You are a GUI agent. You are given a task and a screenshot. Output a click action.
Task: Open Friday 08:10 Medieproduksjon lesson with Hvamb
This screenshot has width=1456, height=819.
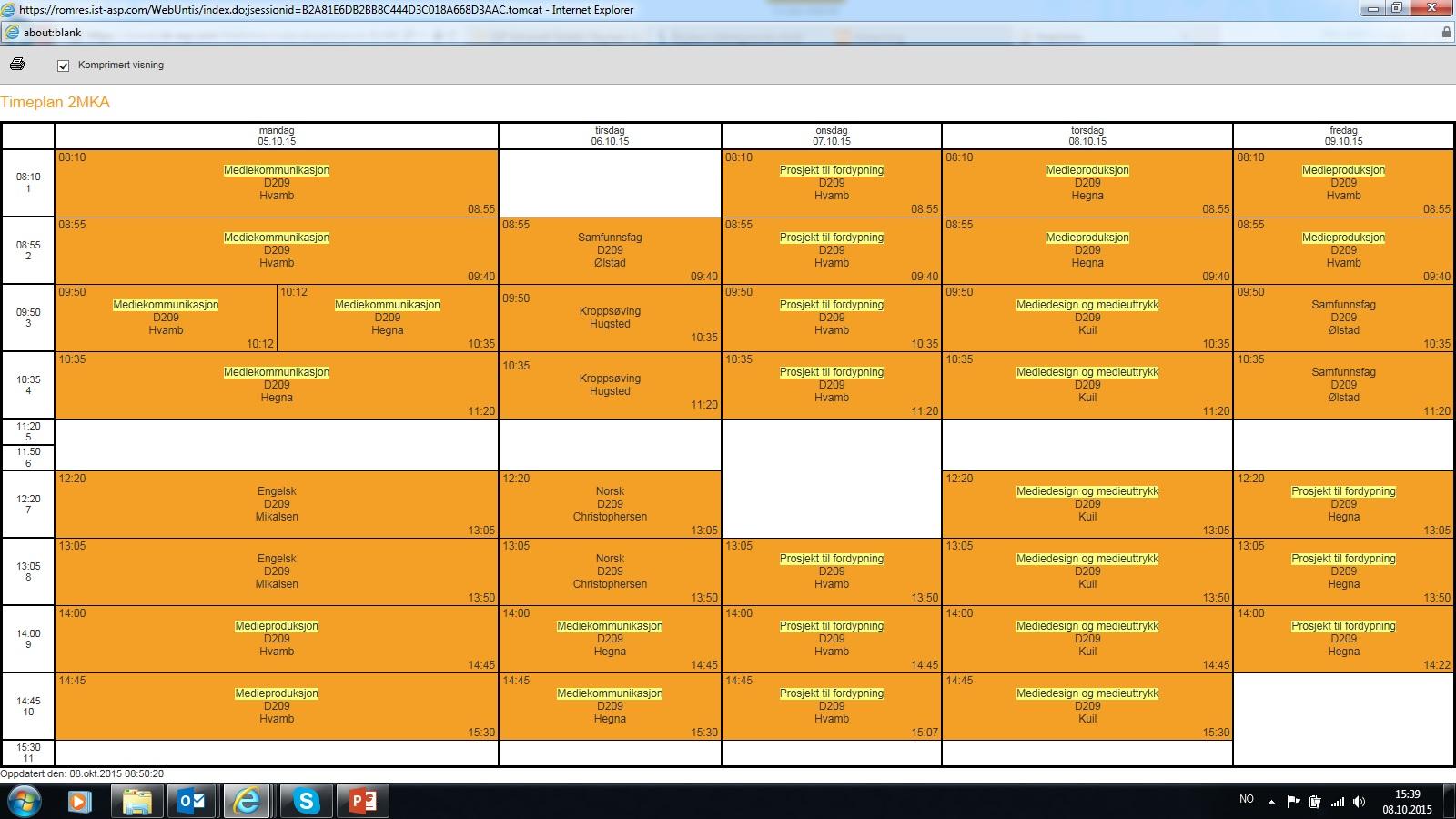coord(1343,183)
